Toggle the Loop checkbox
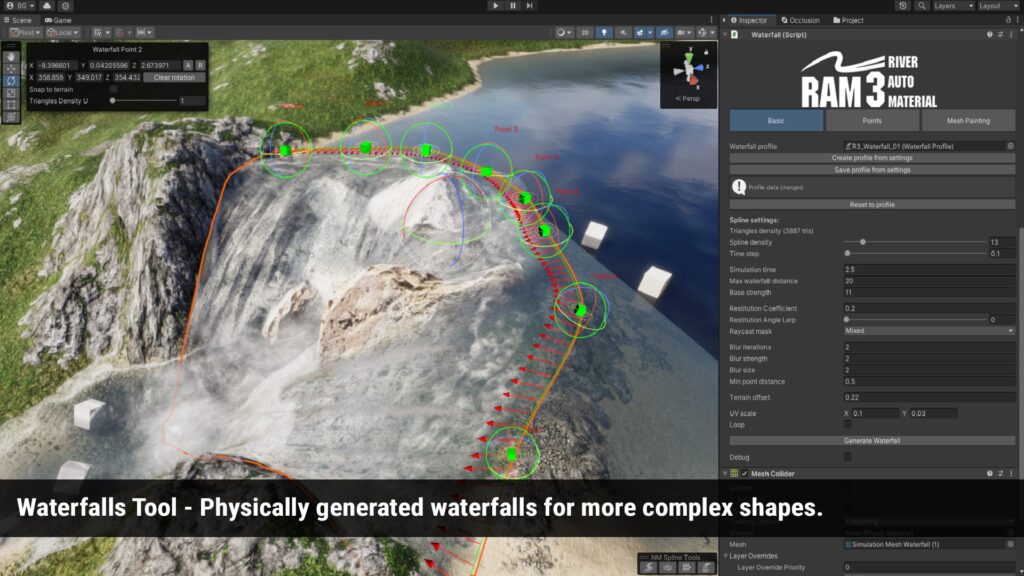The width and height of the screenshot is (1024, 576). (x=847, y=424)
